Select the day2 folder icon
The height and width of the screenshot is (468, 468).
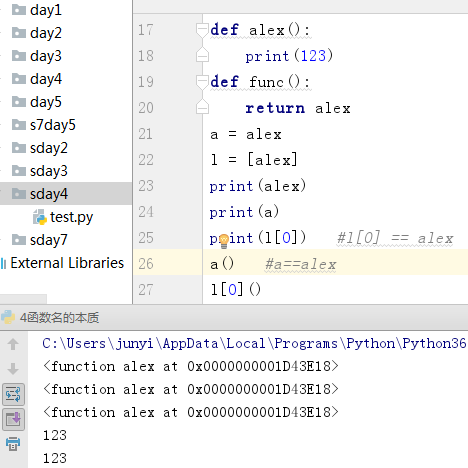click(x=19, y=33)
